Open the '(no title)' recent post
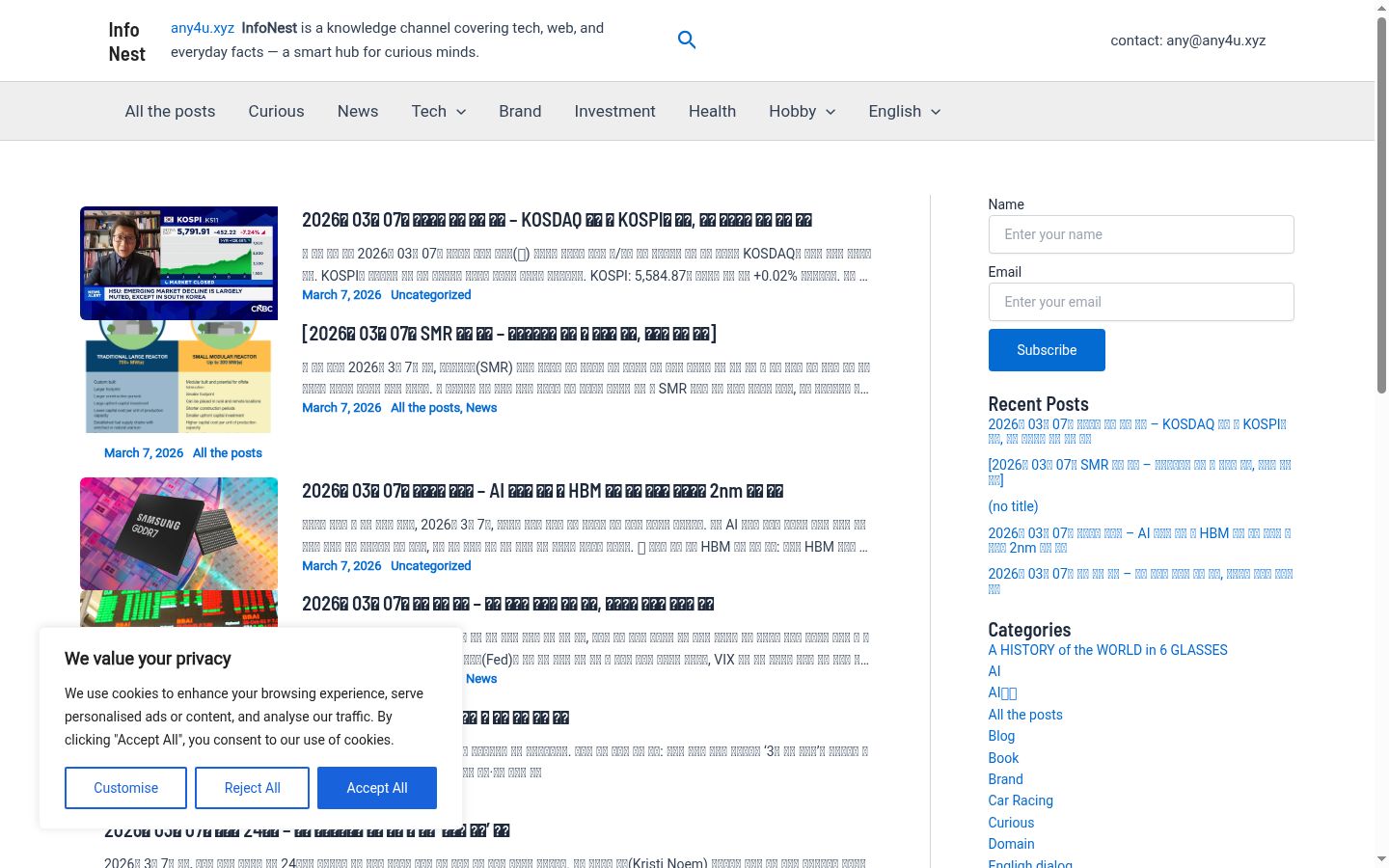The width and height of the screenshot is (1389, 868). click(1013, 506)
